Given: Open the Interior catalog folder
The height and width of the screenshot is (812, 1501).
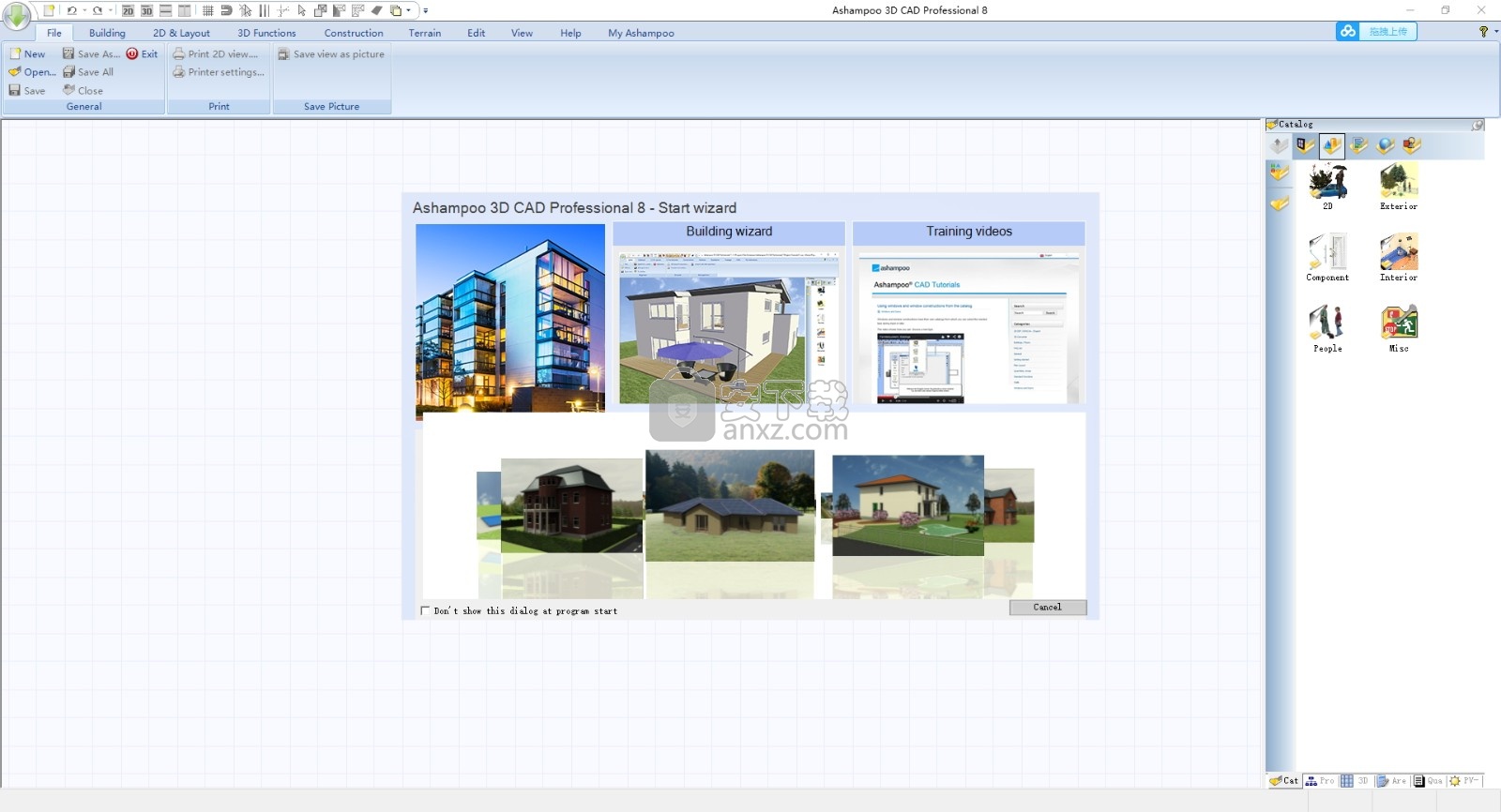Looking at the screenshot, I should (1399, 257).
